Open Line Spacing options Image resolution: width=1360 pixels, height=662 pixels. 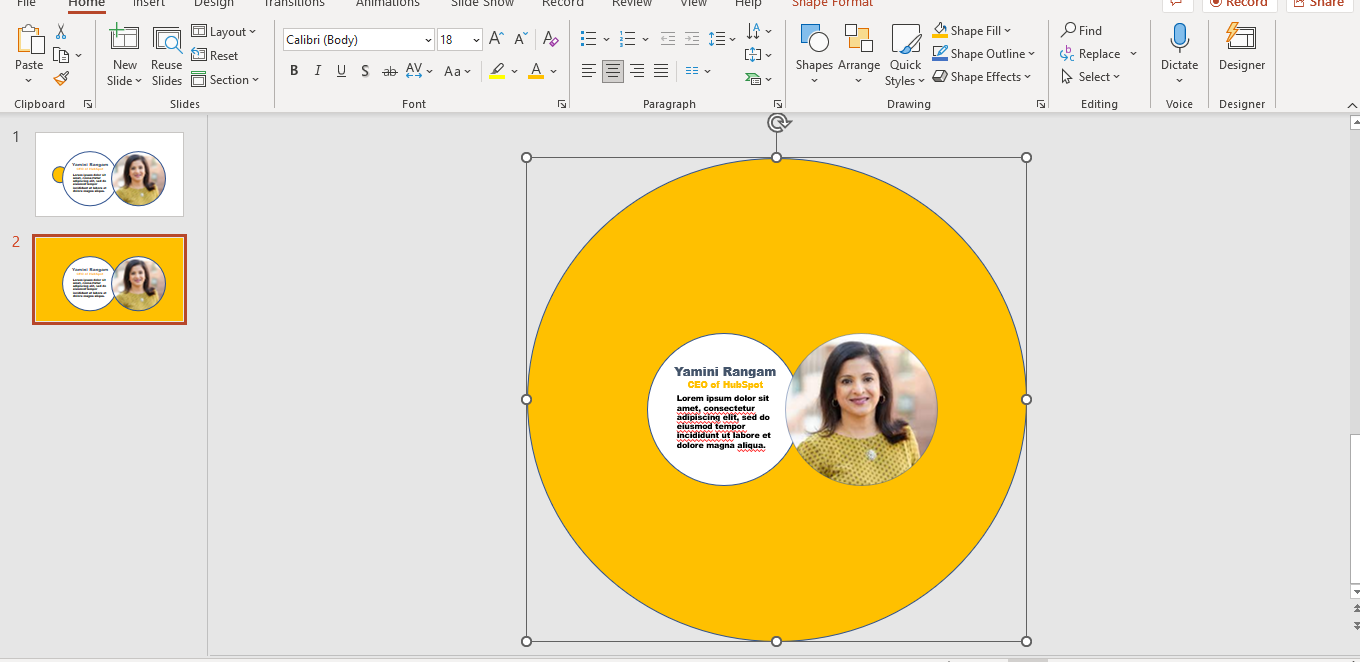point(721,40)
